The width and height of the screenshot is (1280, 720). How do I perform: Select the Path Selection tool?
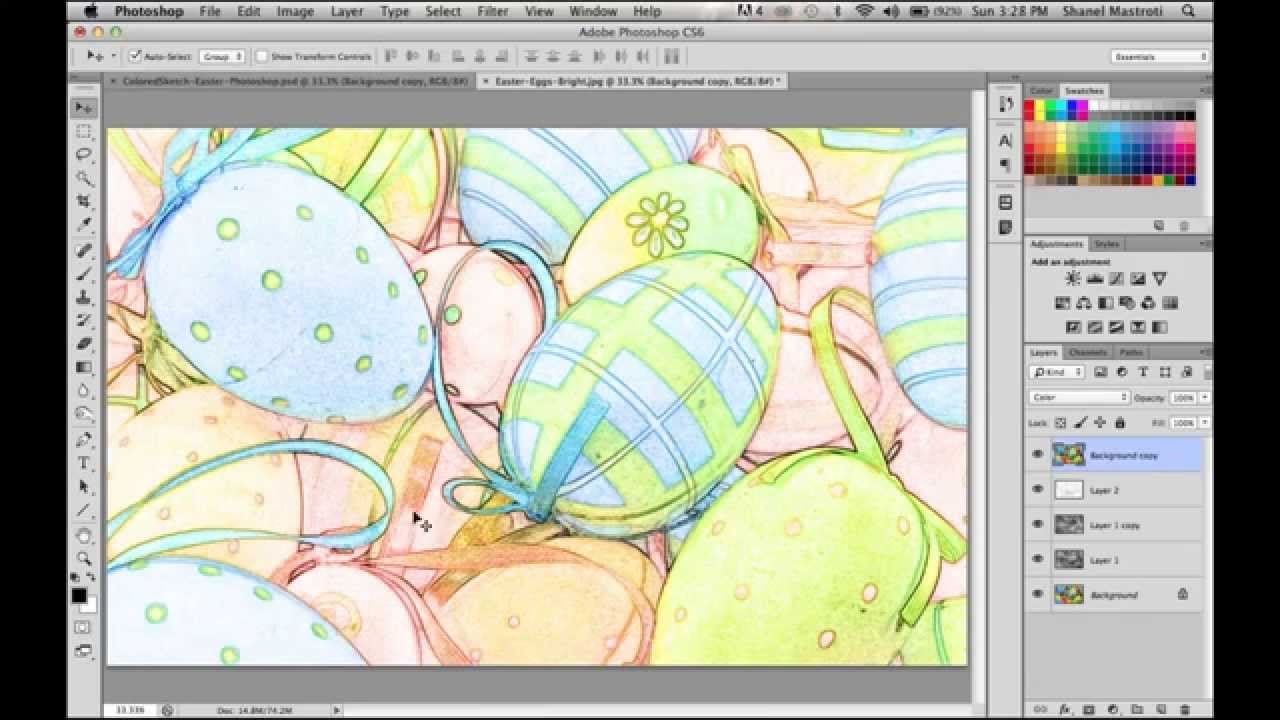(x=84, y=486)
